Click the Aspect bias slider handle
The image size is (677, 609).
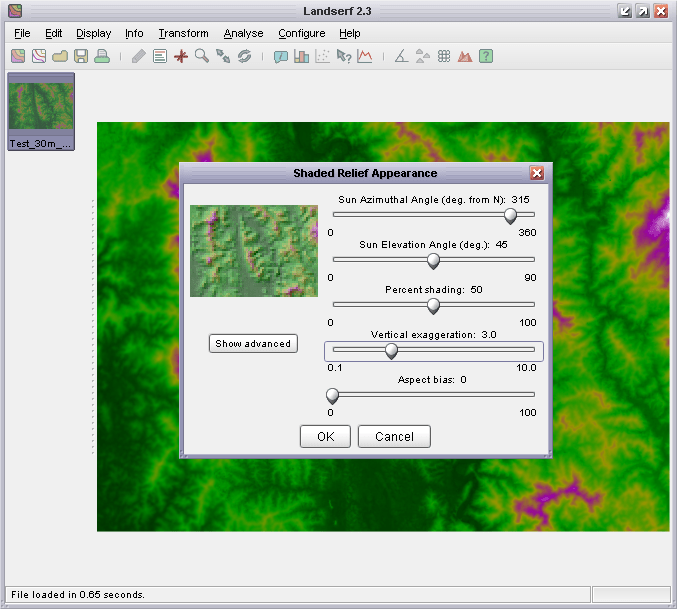[x=332, y=396]
